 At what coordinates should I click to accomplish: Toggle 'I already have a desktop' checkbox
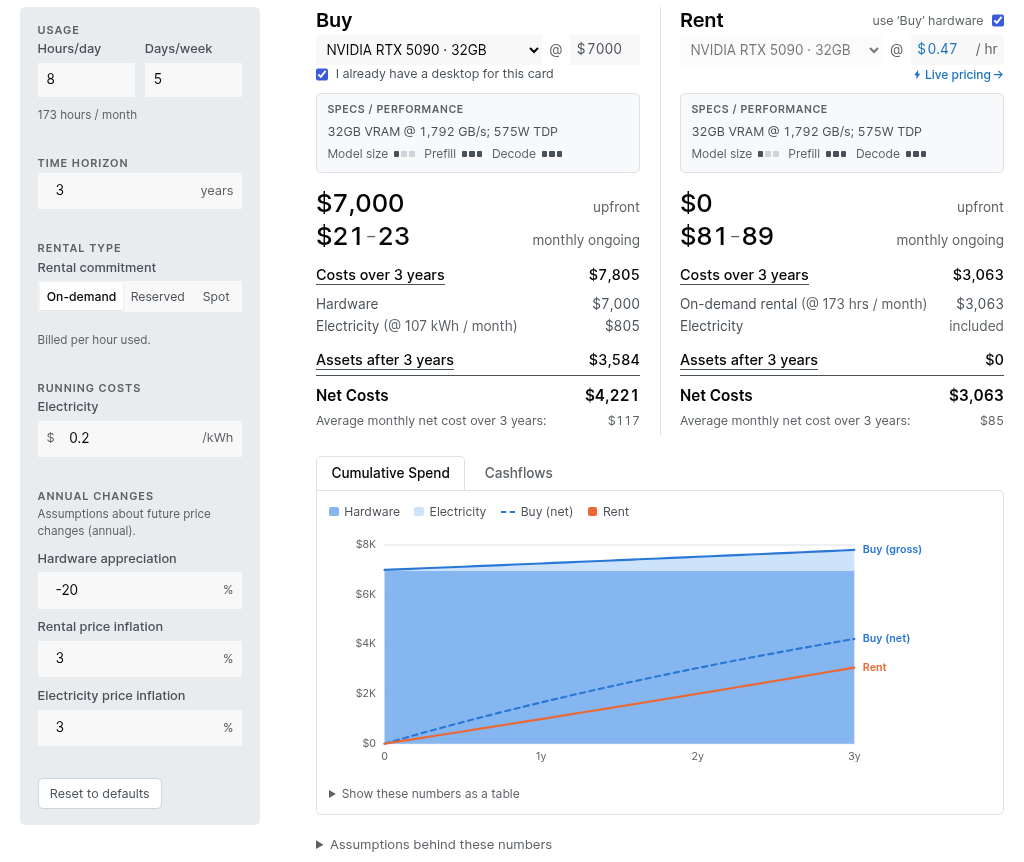(322, 74)
